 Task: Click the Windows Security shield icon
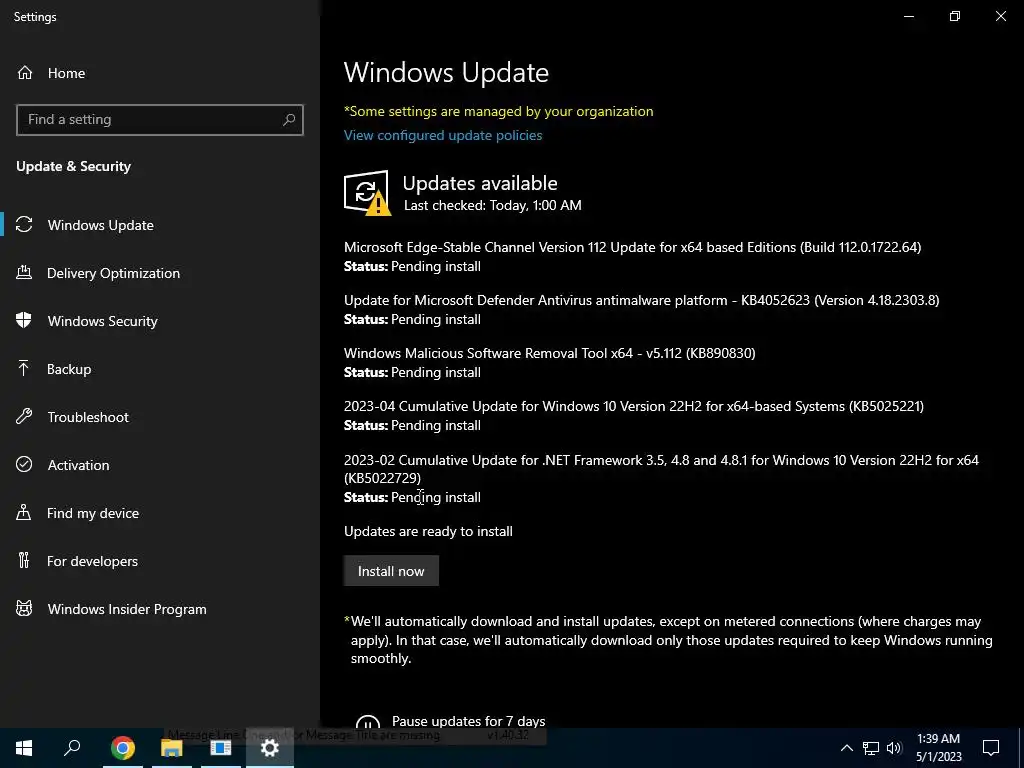(x=24, y=321)
